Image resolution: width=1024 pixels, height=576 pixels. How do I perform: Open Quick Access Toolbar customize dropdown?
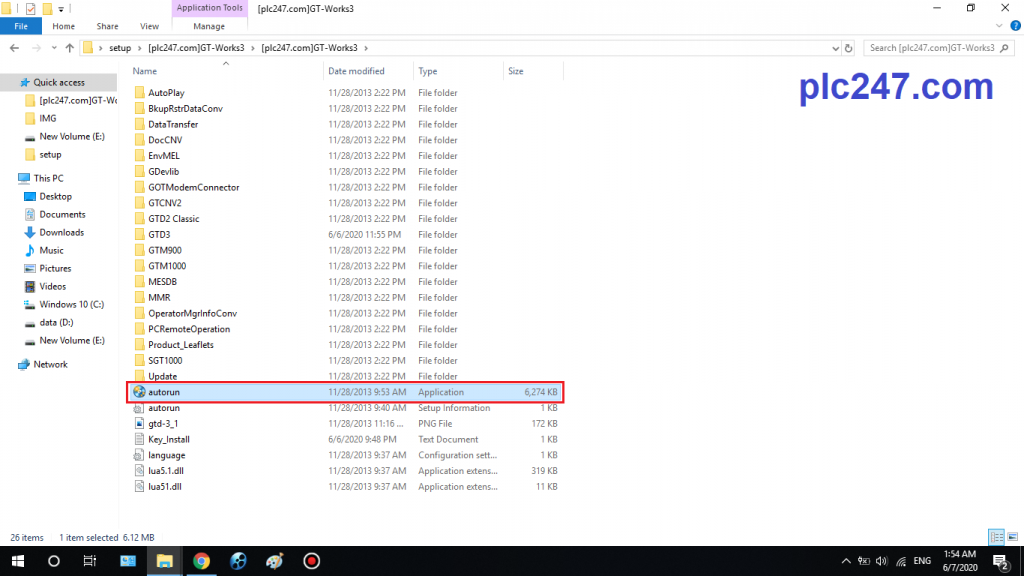click(x=61, y=9)
